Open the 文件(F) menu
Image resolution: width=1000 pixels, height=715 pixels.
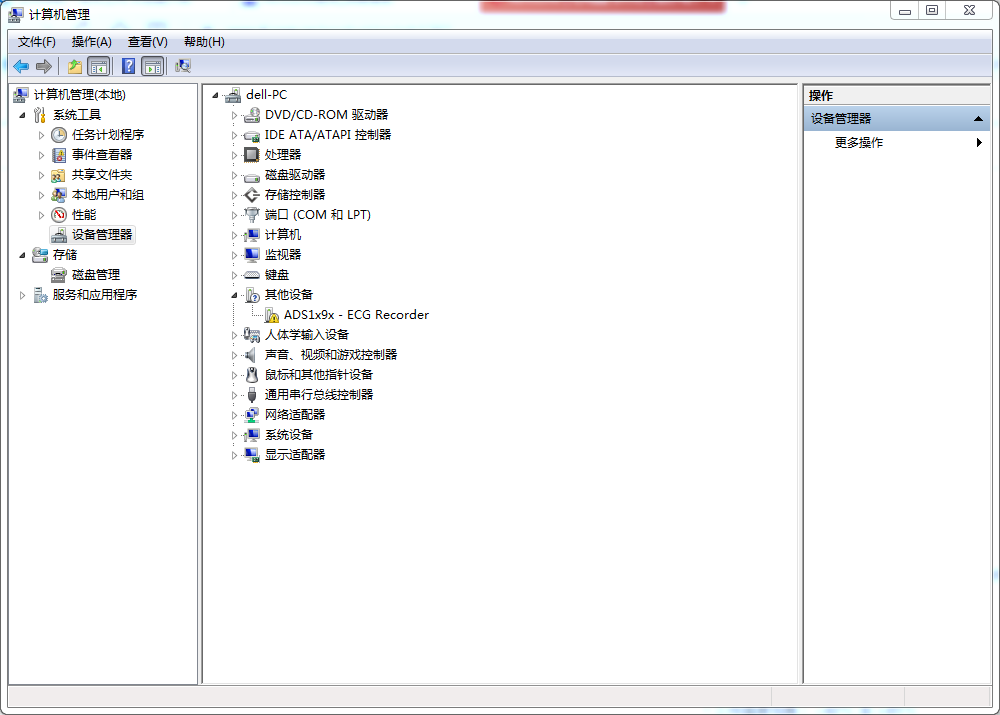click(36, 42)
